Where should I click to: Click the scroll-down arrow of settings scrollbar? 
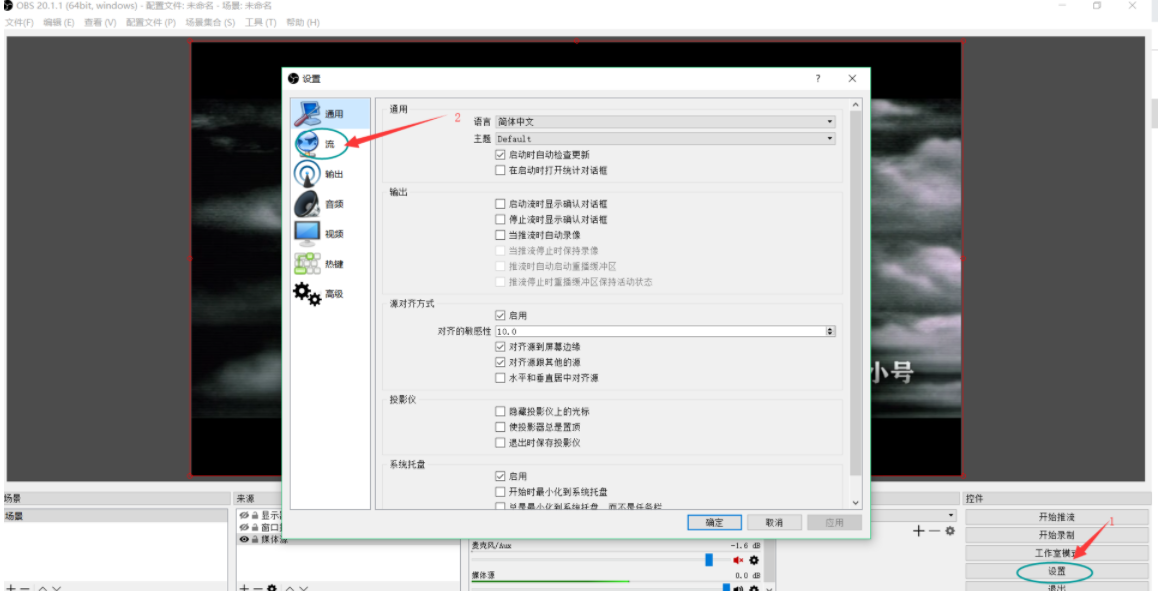[x=856, y=503]
